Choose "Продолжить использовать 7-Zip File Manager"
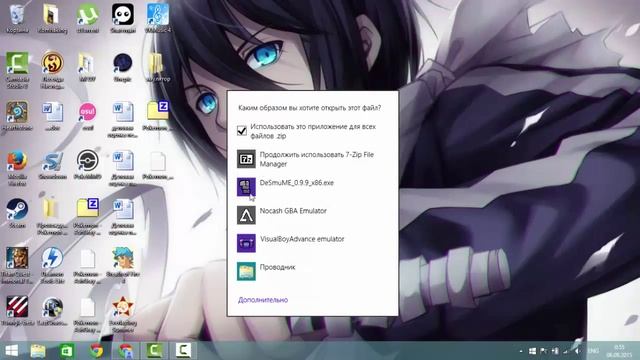640x360 pixels. point(312,159)
